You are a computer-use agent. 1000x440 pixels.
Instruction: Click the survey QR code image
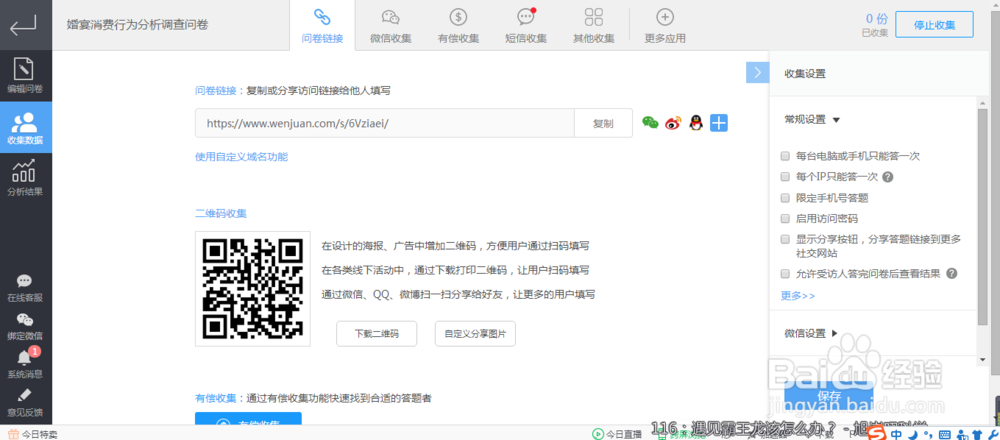pos(253,289)
